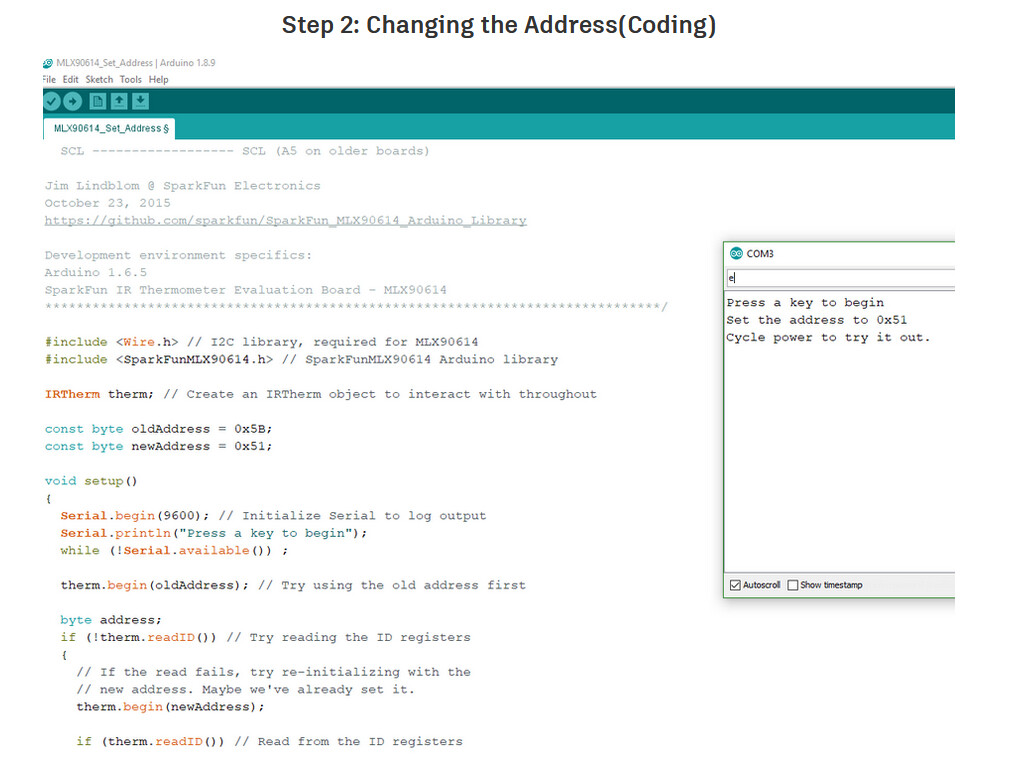Click the Open sketch up-arrow icon

(x=119, y=102)
